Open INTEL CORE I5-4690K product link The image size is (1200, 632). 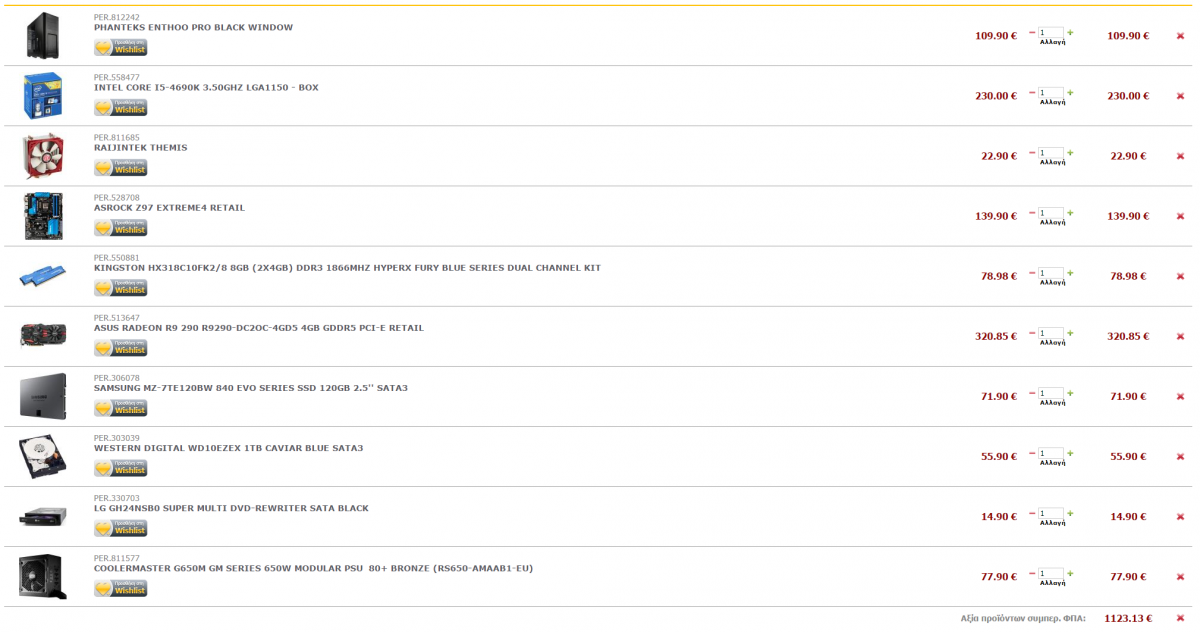tap(206, 88)
